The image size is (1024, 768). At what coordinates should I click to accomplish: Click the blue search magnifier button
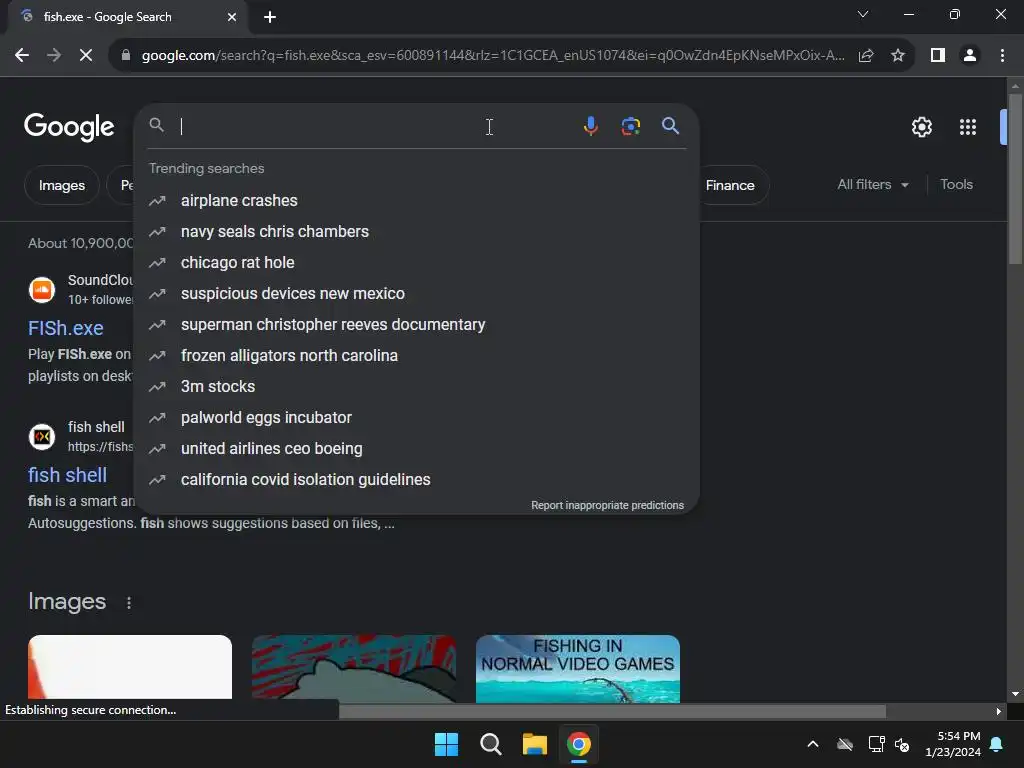pyautogui.click(x=671, y=126)
